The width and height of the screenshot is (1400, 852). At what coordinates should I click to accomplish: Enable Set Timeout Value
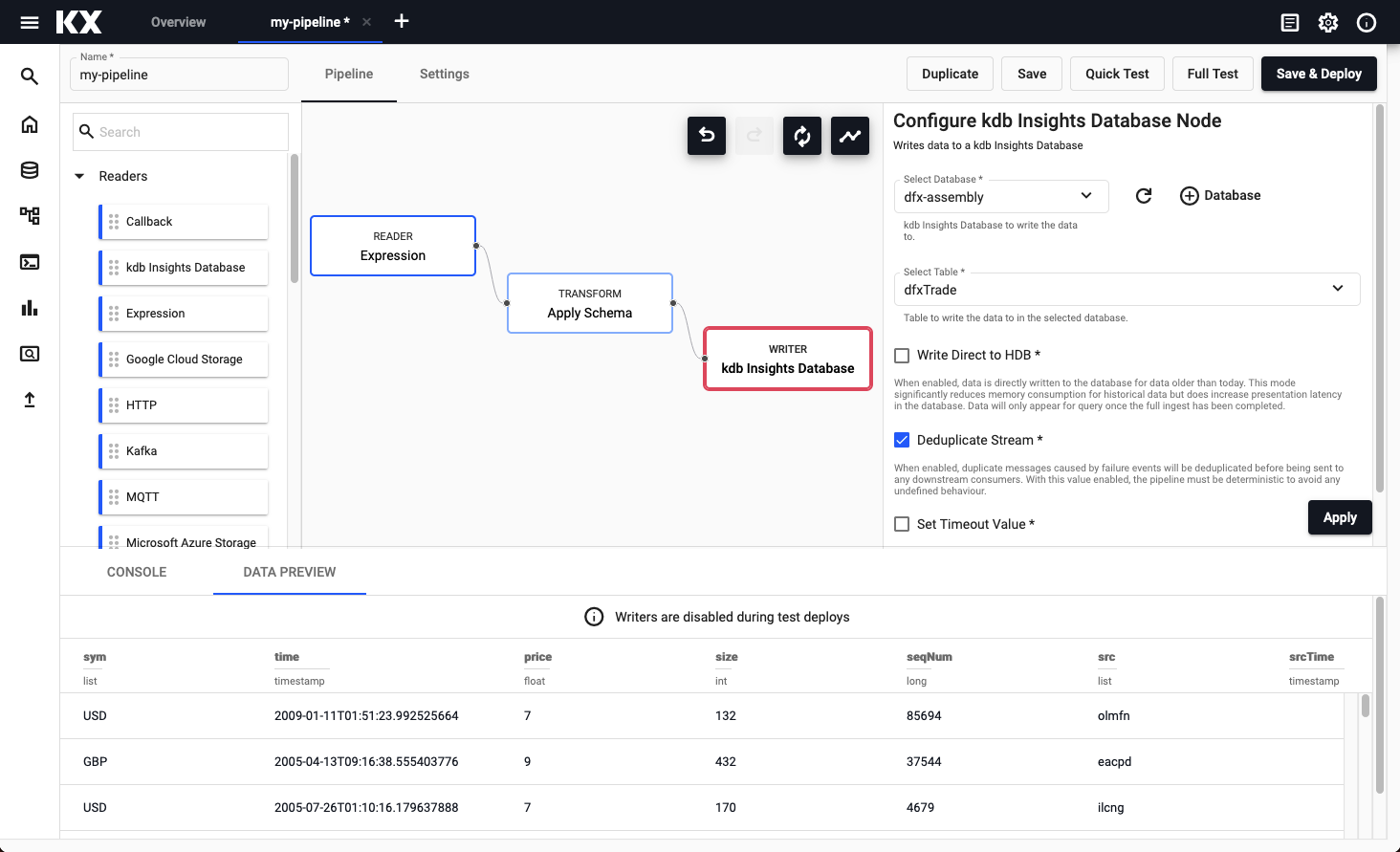902,524
